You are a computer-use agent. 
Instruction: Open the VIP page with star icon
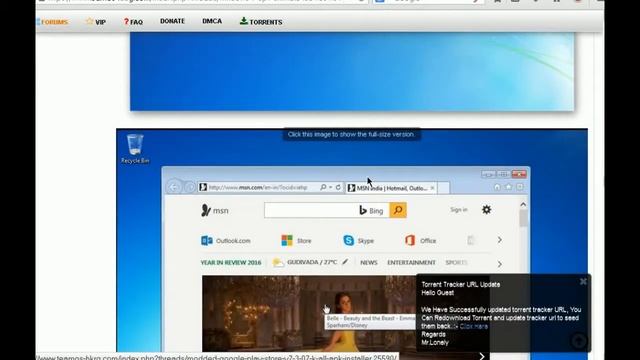point(96,22)
